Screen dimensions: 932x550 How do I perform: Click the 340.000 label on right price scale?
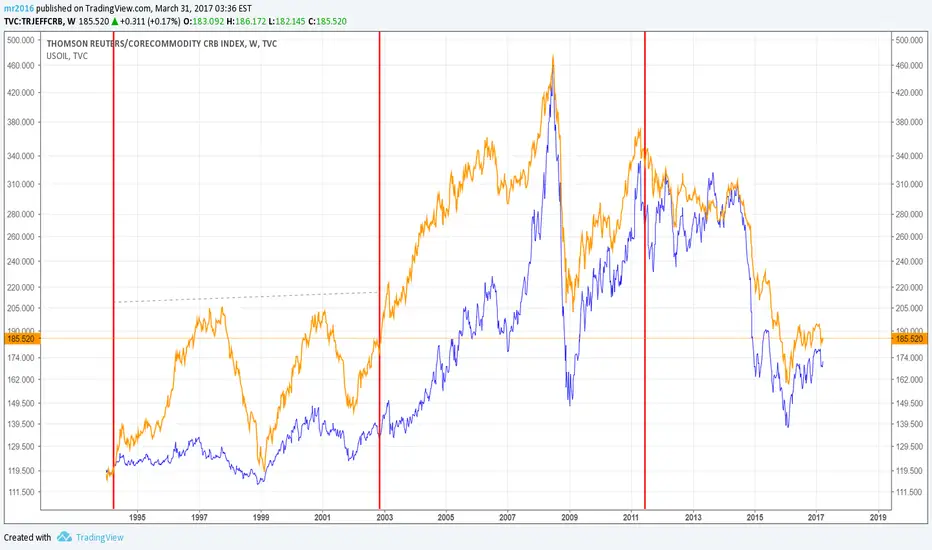pos(909,156)
